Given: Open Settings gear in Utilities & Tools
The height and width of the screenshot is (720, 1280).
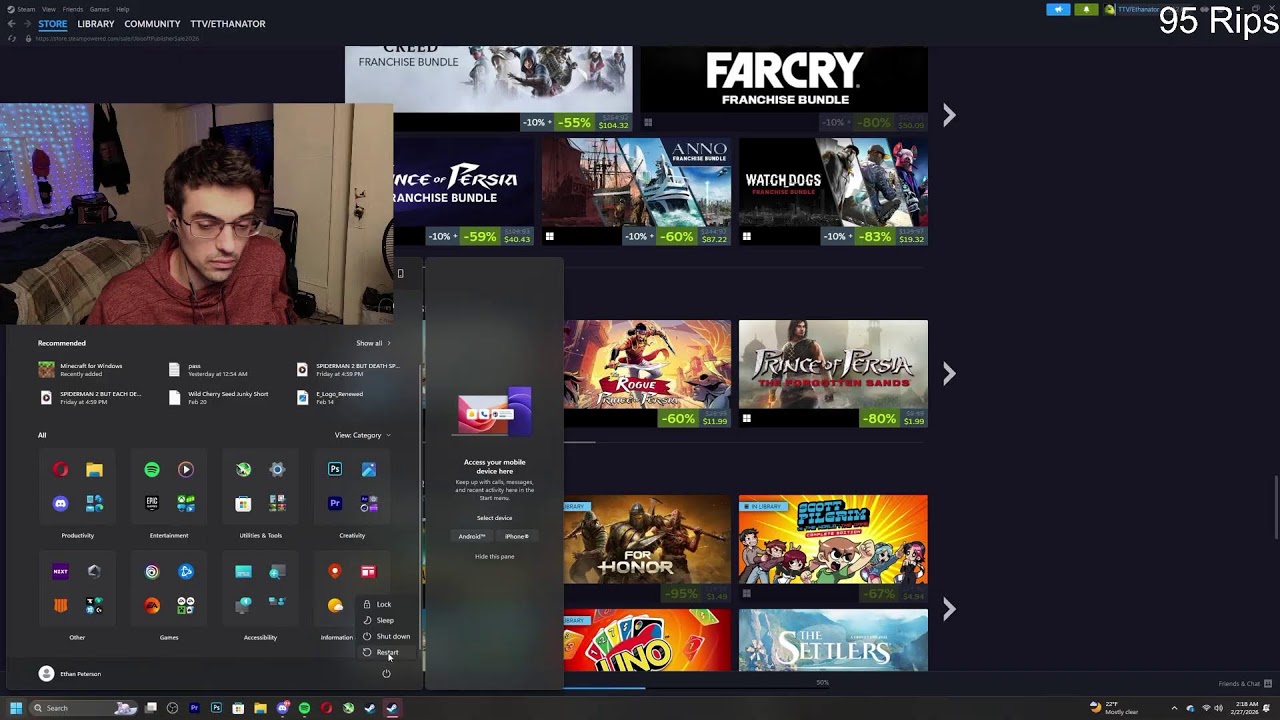Looking at the screenshot, I should [x=277, y=470].
